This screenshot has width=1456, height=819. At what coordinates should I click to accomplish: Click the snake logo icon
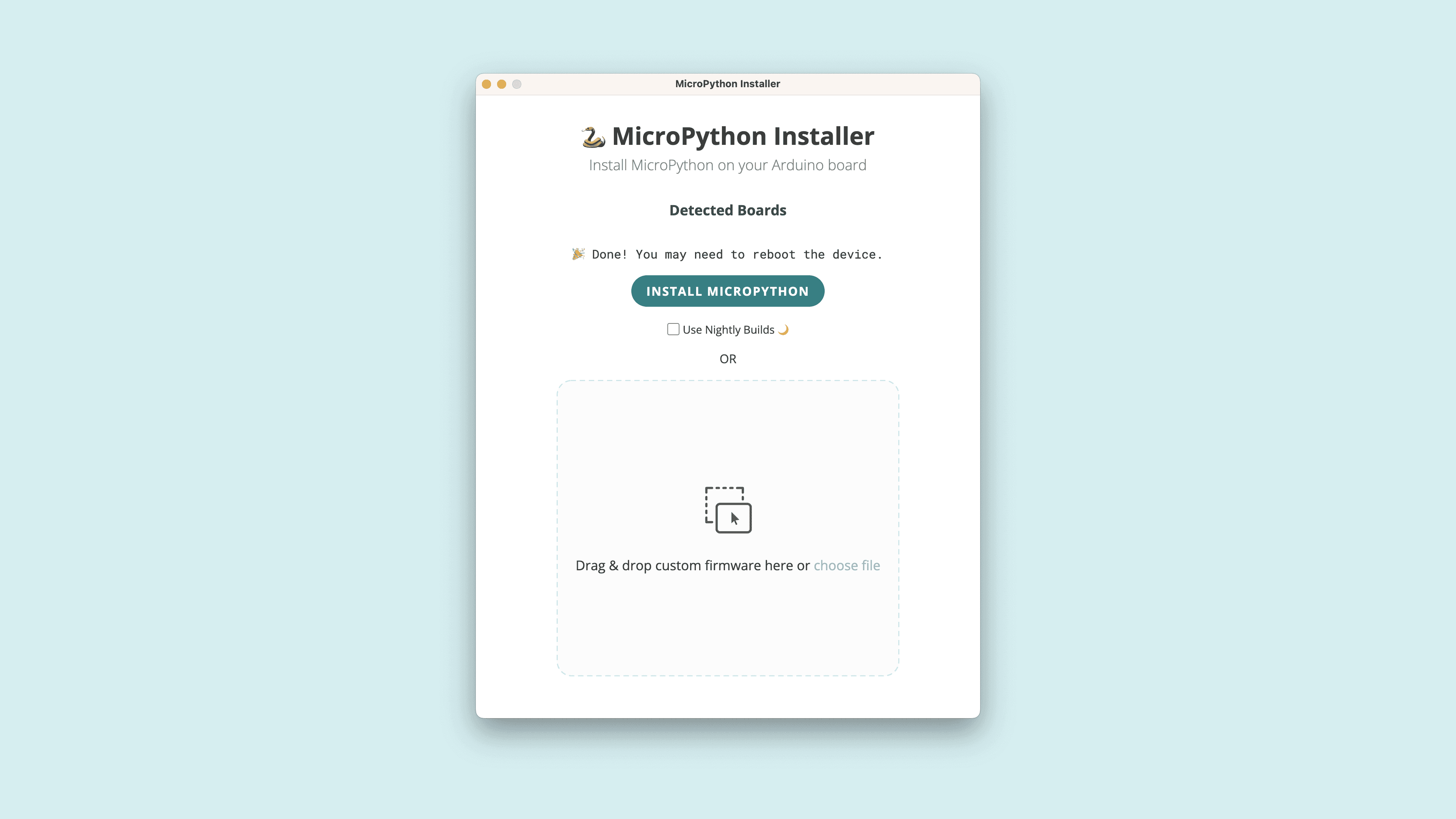593,137
